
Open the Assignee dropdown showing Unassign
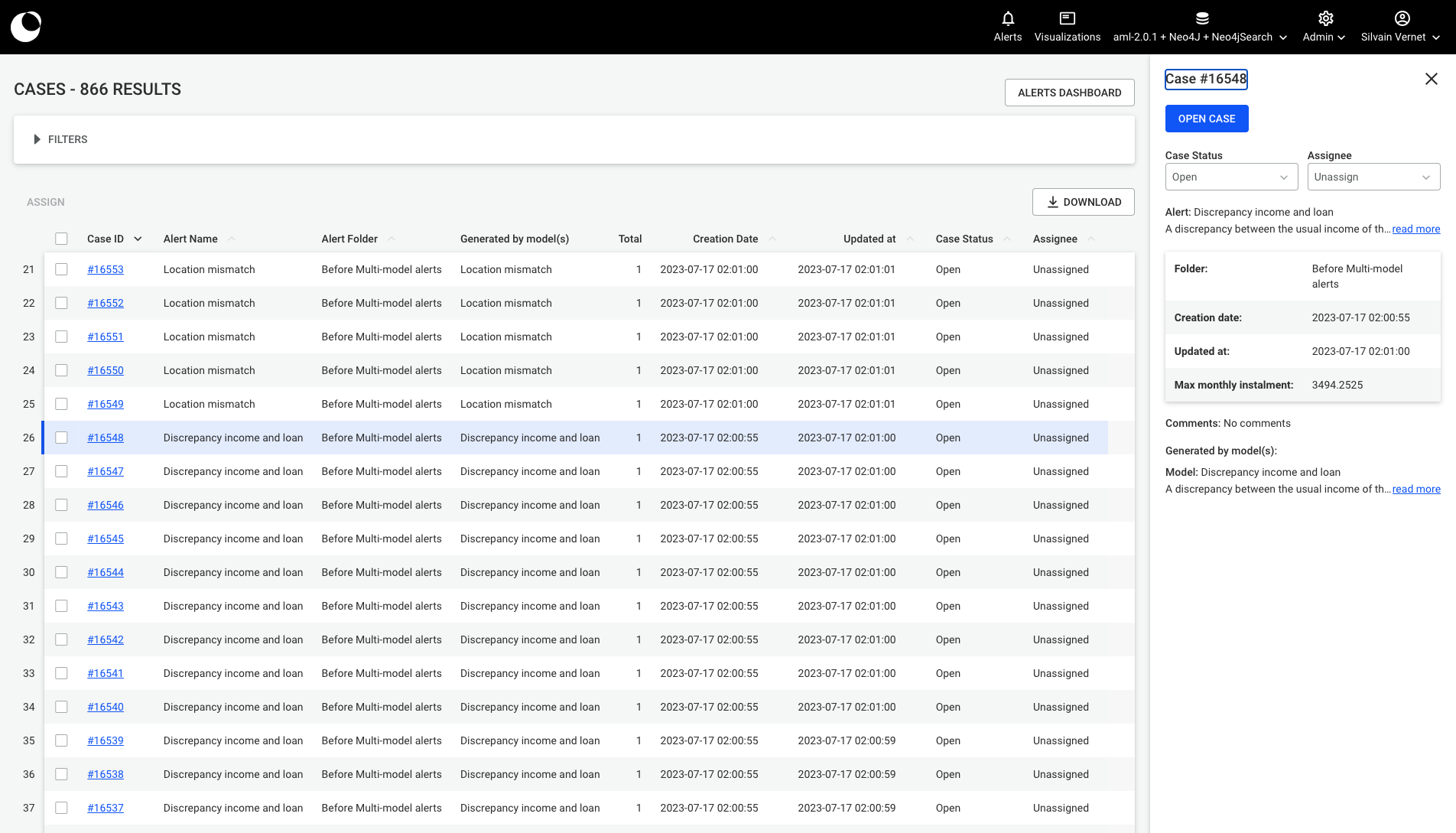[1373, 177]
